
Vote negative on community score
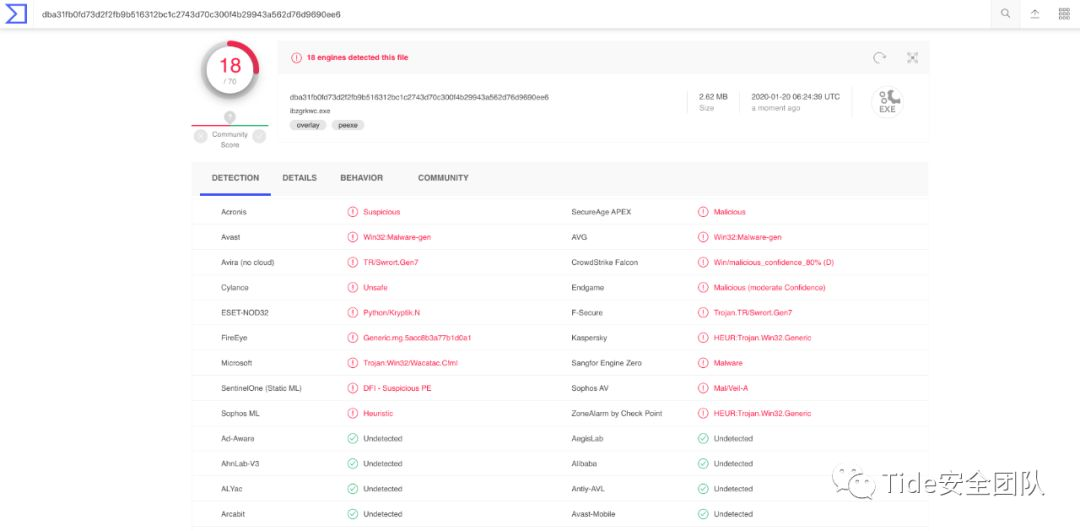(x=201, y=136)
